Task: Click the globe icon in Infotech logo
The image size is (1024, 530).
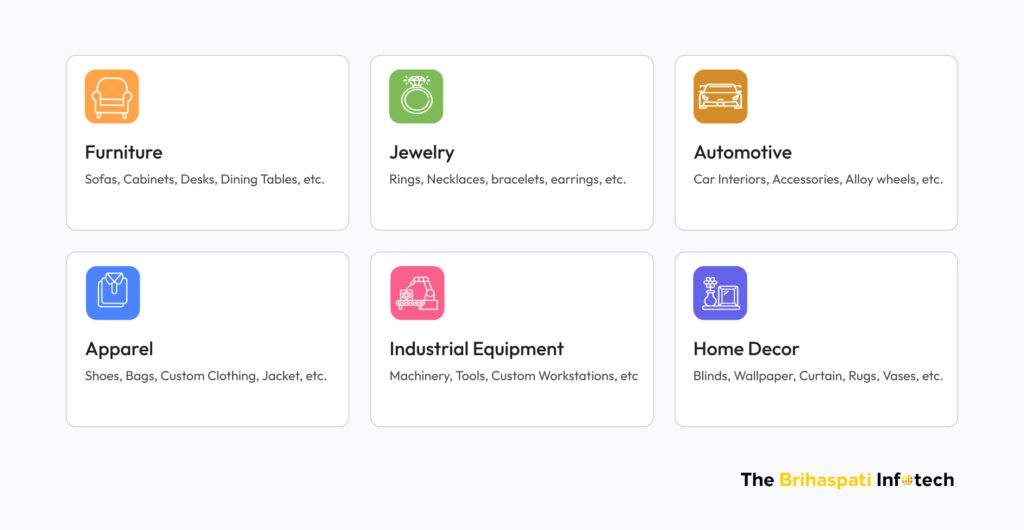Action: coord(907,480)
